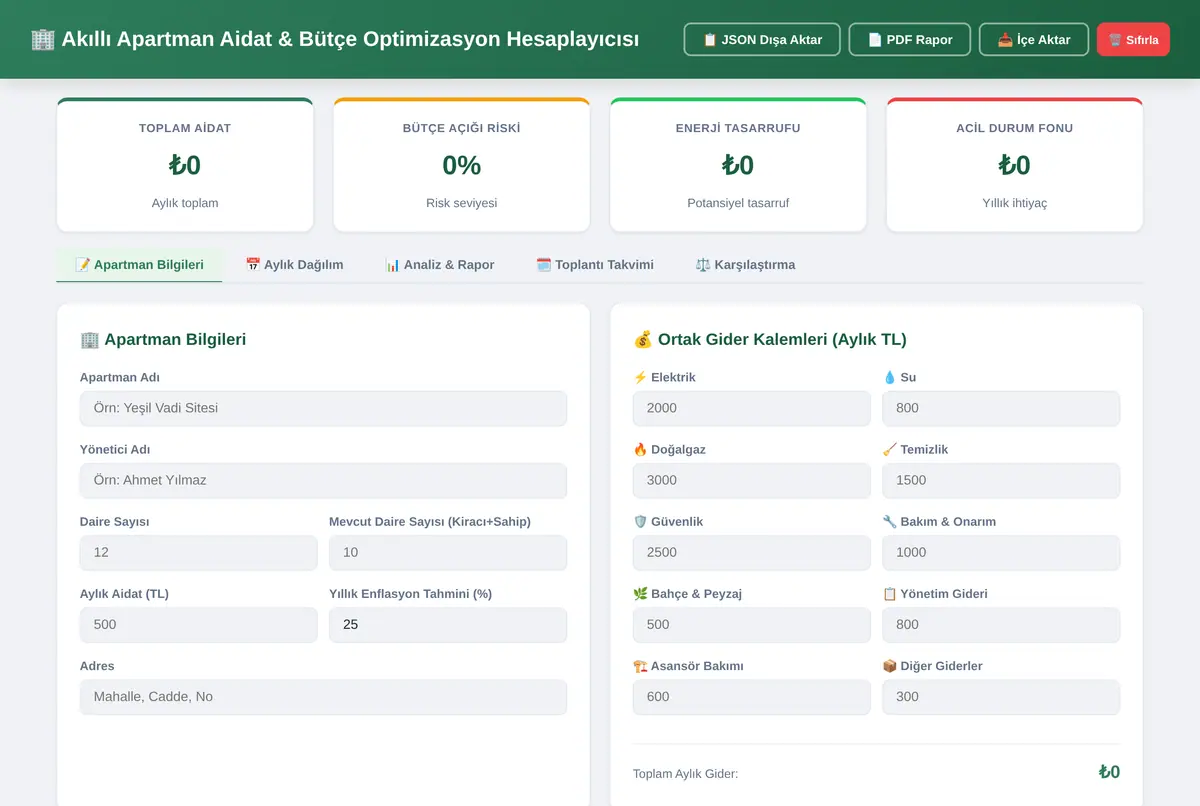1200x806 pixels.
Task: Click the Toplam Aidat summary card
Action: pyautogui.click(x=185, y=165)
